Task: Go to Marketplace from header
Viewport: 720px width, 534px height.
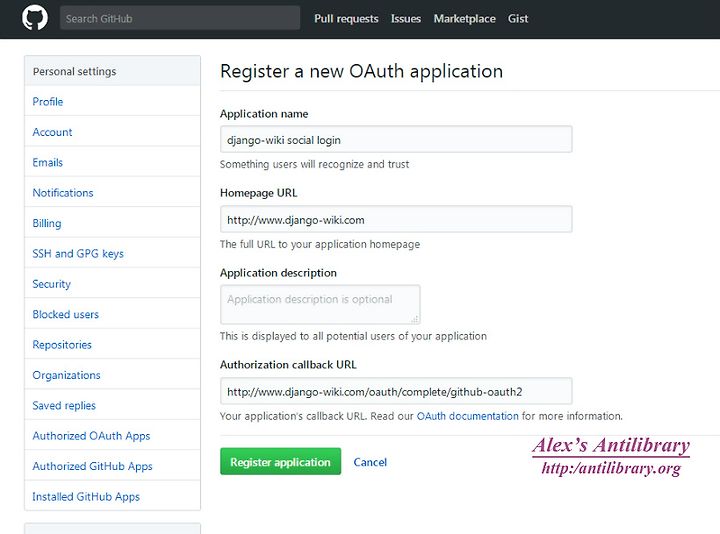Action: 464,19
